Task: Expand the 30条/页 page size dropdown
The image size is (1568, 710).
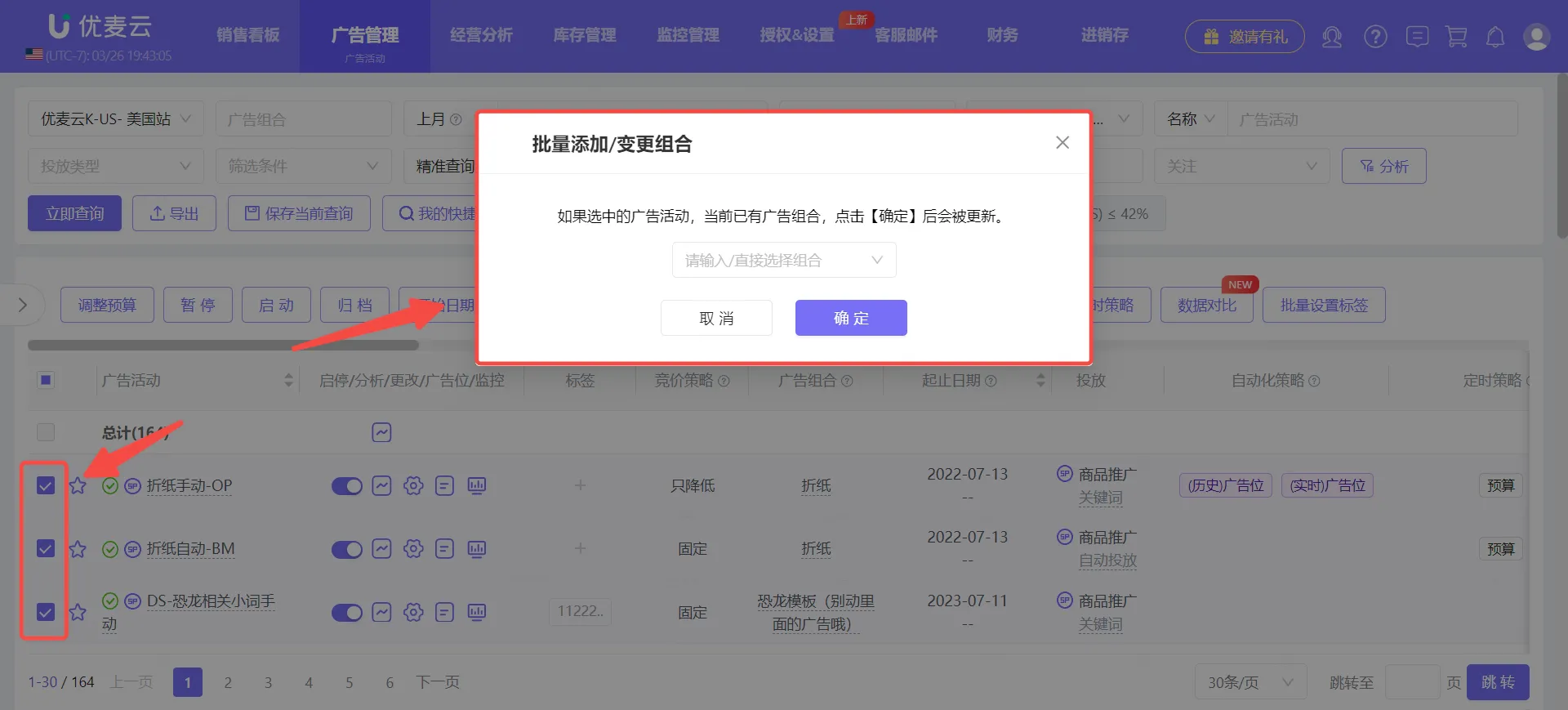Action: click(x=1251, y=682)
